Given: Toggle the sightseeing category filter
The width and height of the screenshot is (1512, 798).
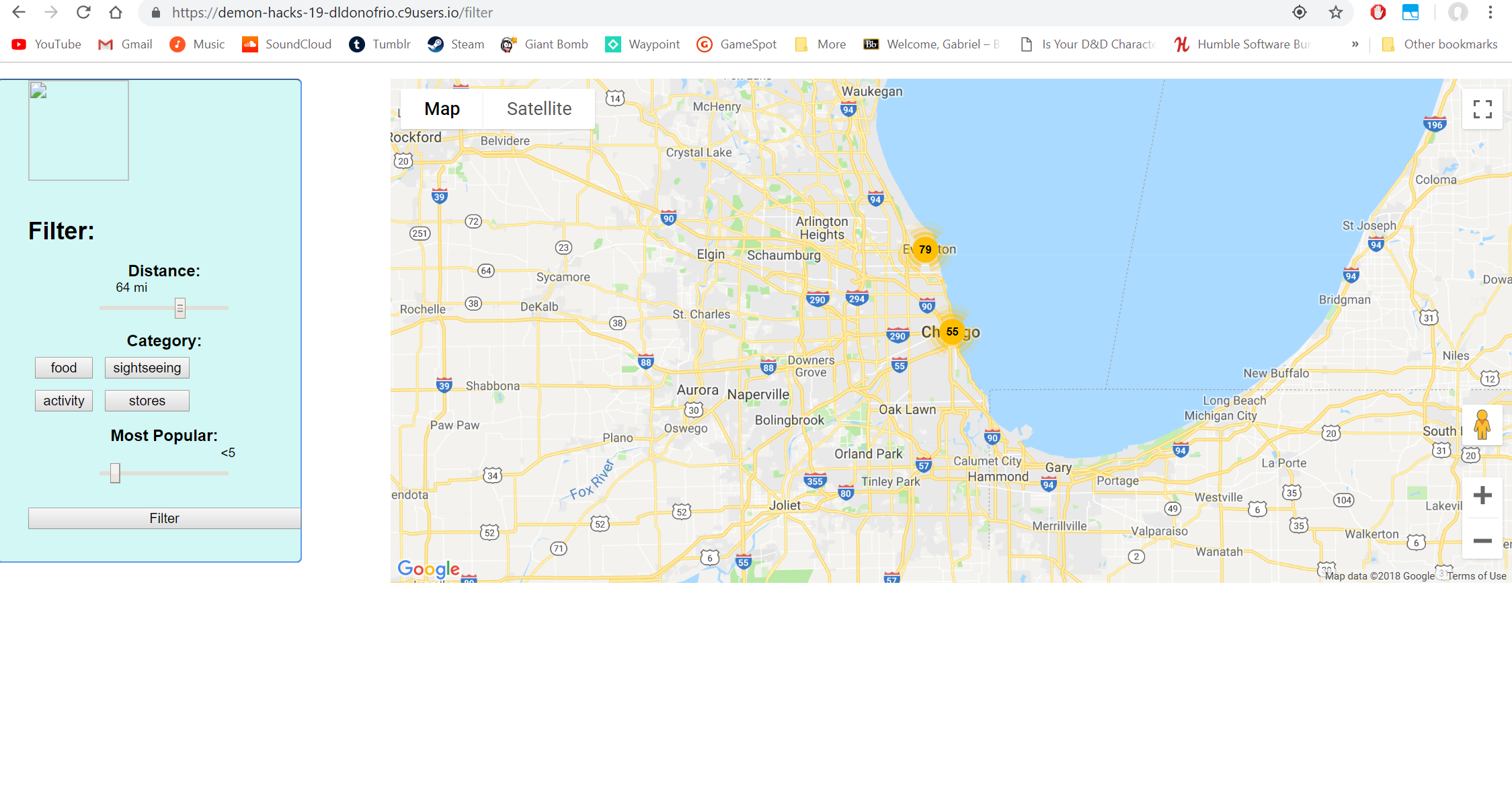Looking at the screenshot, I should [147, 368].
